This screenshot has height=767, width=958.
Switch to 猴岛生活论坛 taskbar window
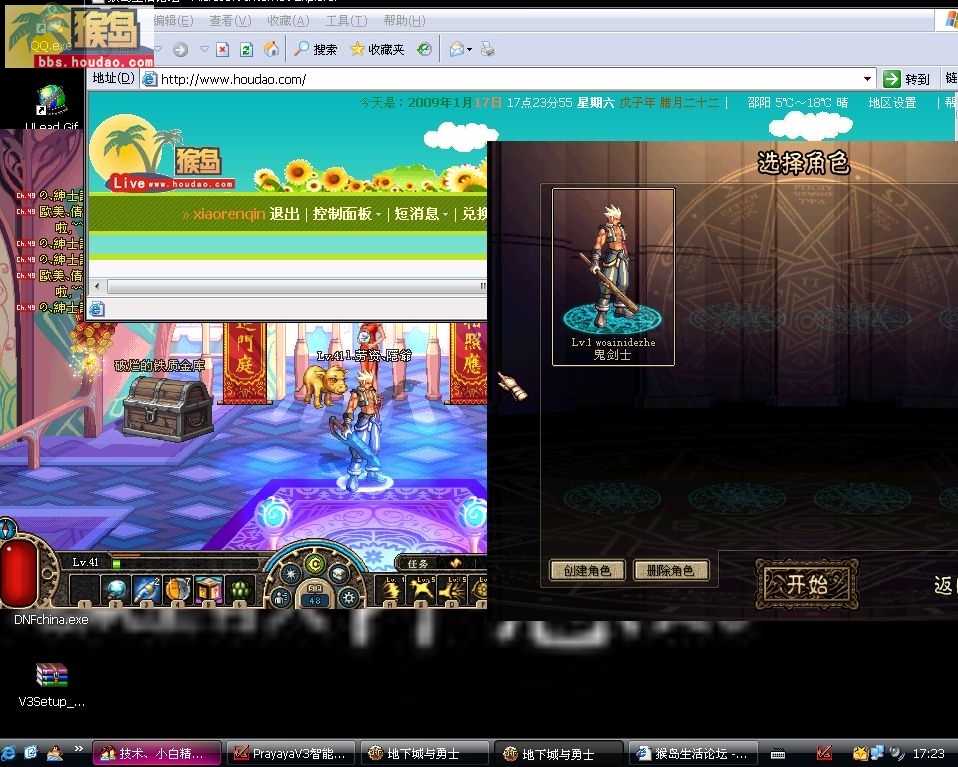click(693, 754)
